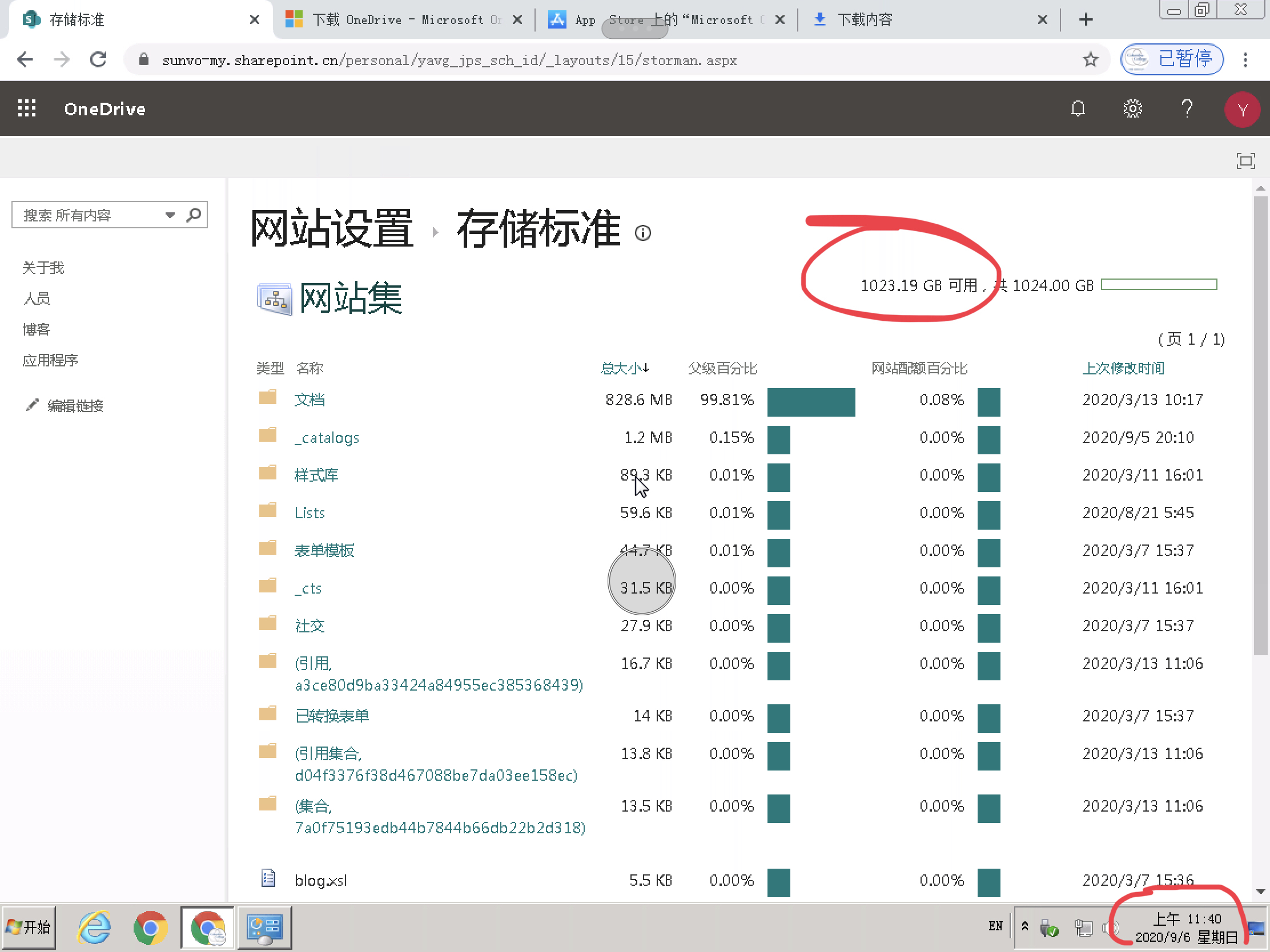Click the file icon of blog.xsl
Image resolution: width=1270 pixels, height=952 pixels.
click(268, 878)
